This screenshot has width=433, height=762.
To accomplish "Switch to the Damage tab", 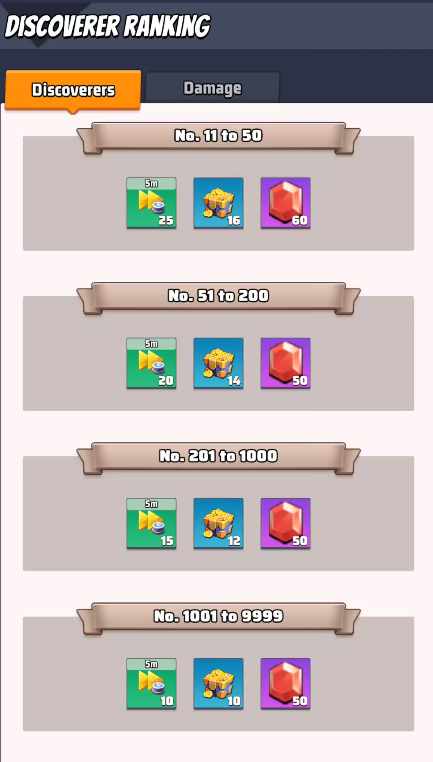I will click(212, 88).
